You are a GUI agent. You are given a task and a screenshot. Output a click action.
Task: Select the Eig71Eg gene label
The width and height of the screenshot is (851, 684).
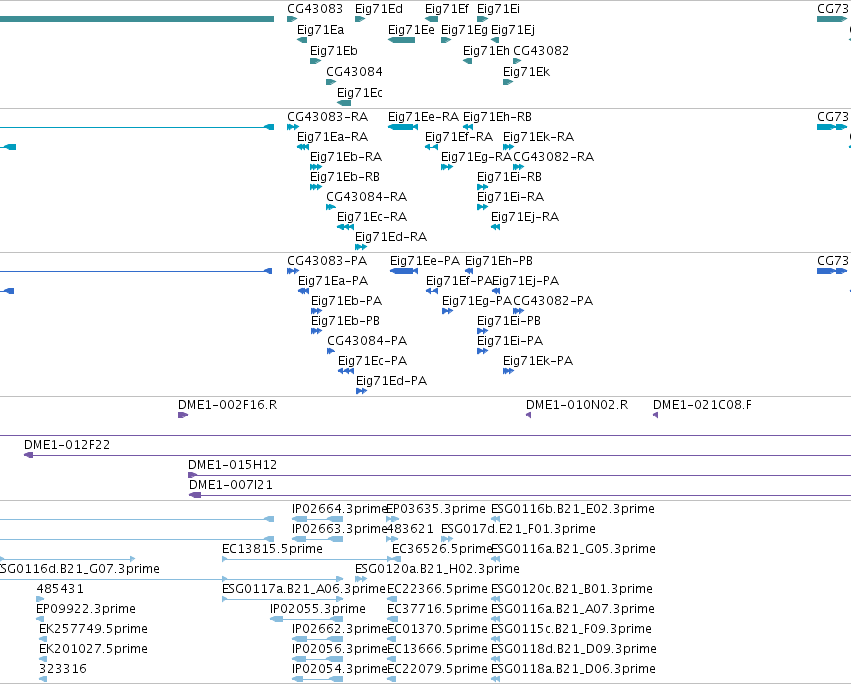[464, 30]
